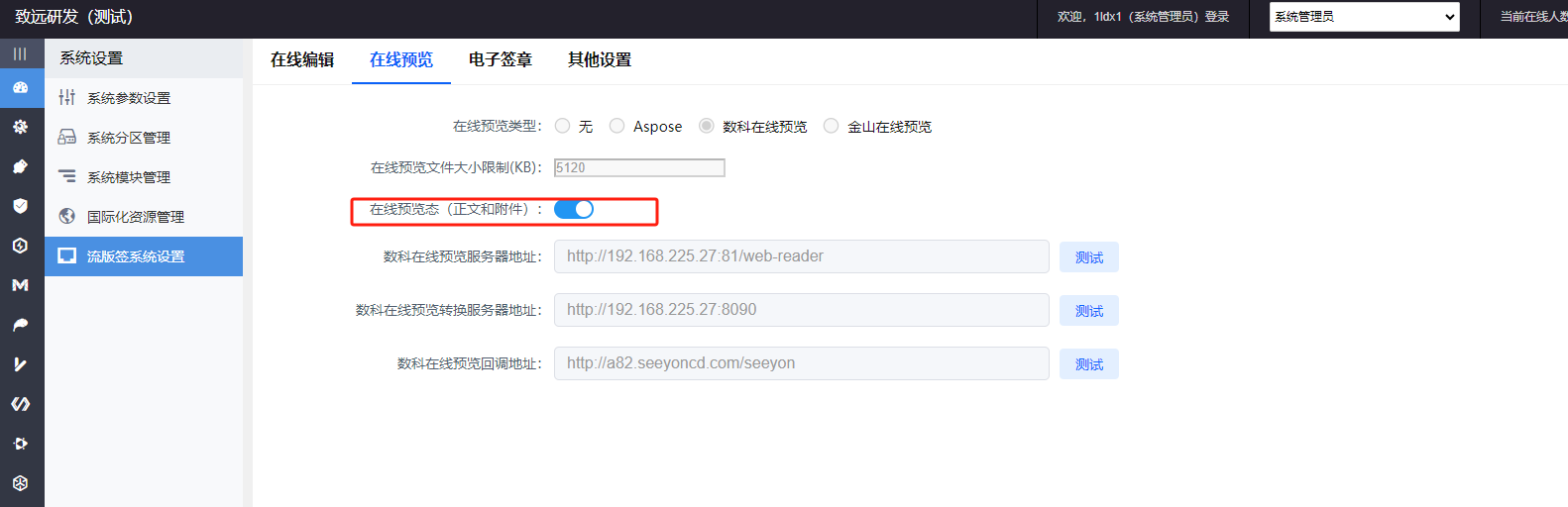
Task: Open the code brackets icon in left rail
Action: pyautogui.click(x=20, y=404)
